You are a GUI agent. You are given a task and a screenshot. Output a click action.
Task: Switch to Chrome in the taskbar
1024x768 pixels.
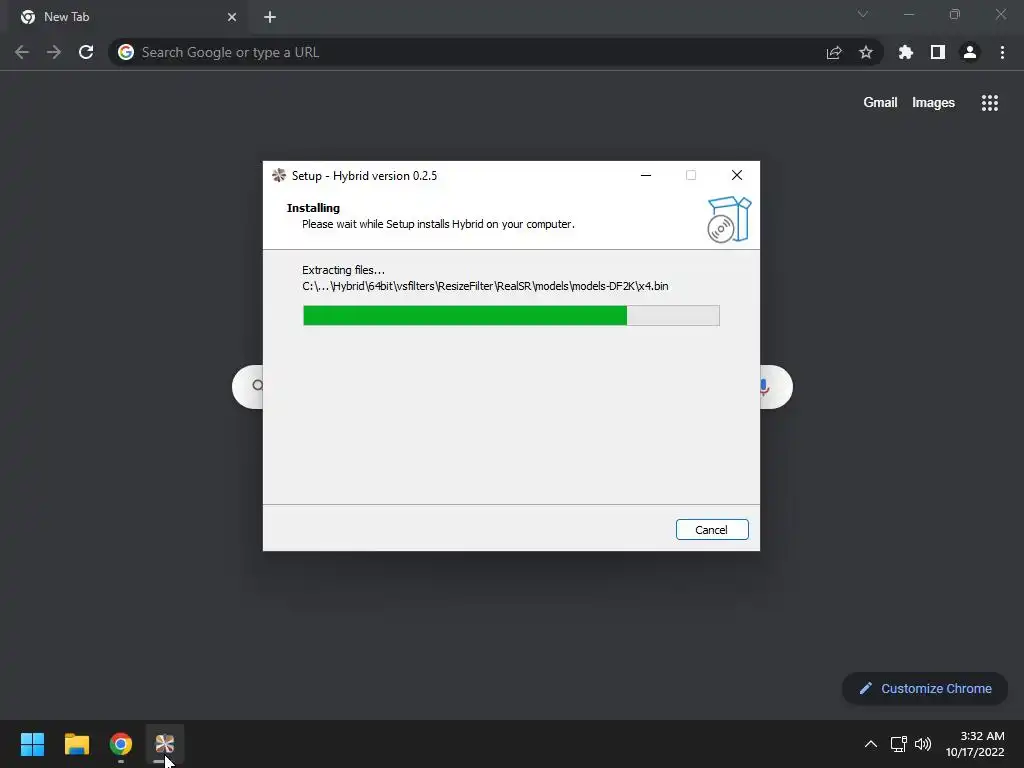(x=121, y=744)
